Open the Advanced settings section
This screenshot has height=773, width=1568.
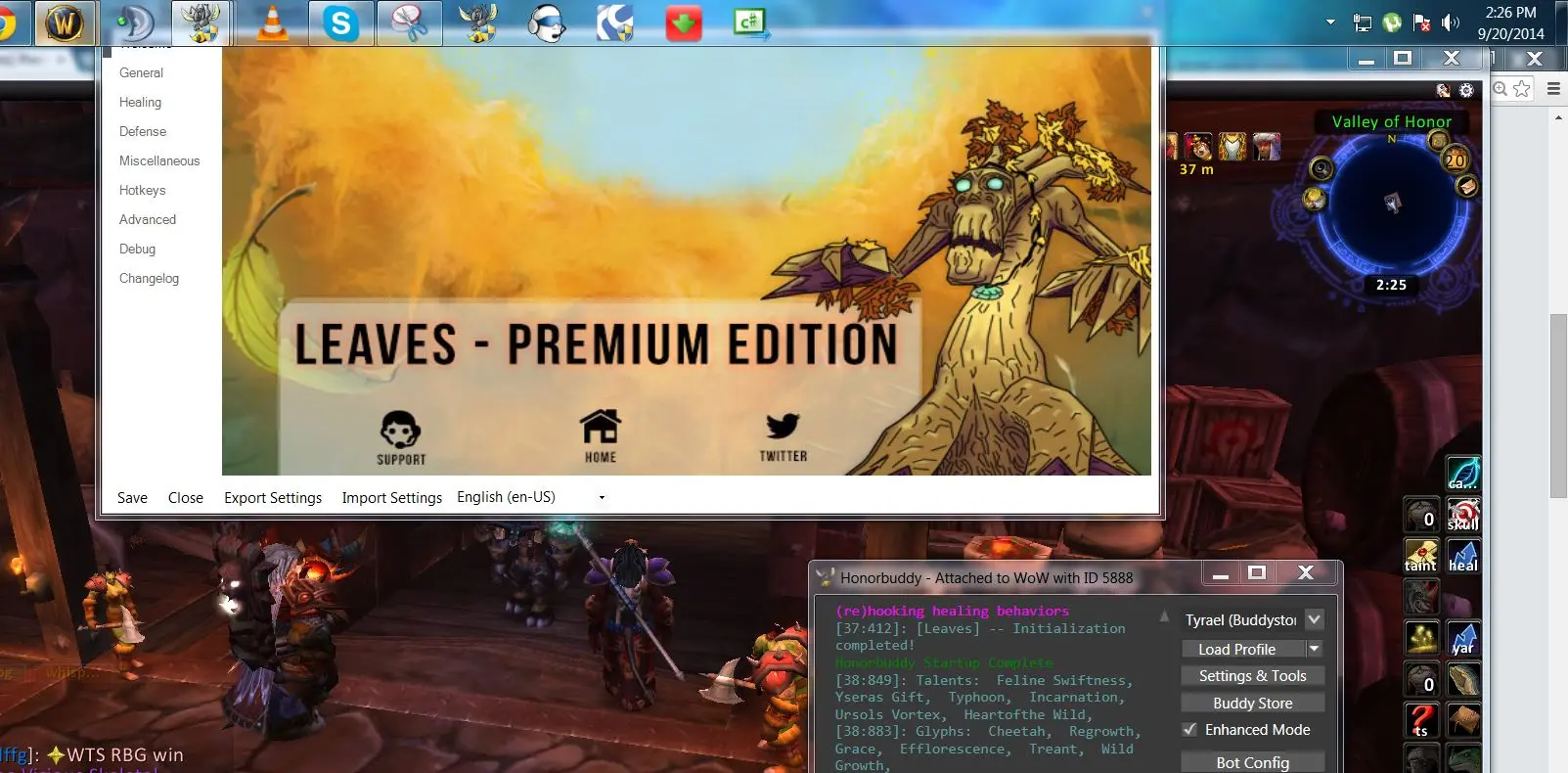pyautogui.click(x=148, y=220)
